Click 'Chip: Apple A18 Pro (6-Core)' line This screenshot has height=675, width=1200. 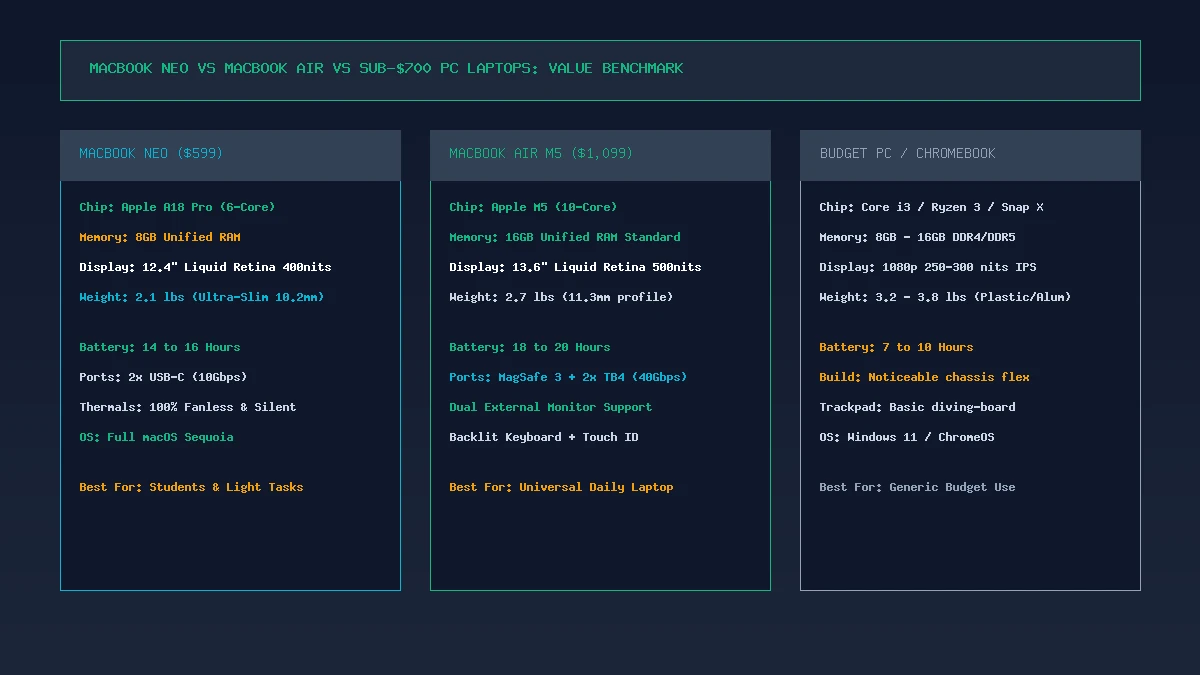click(x=177, y=207)
